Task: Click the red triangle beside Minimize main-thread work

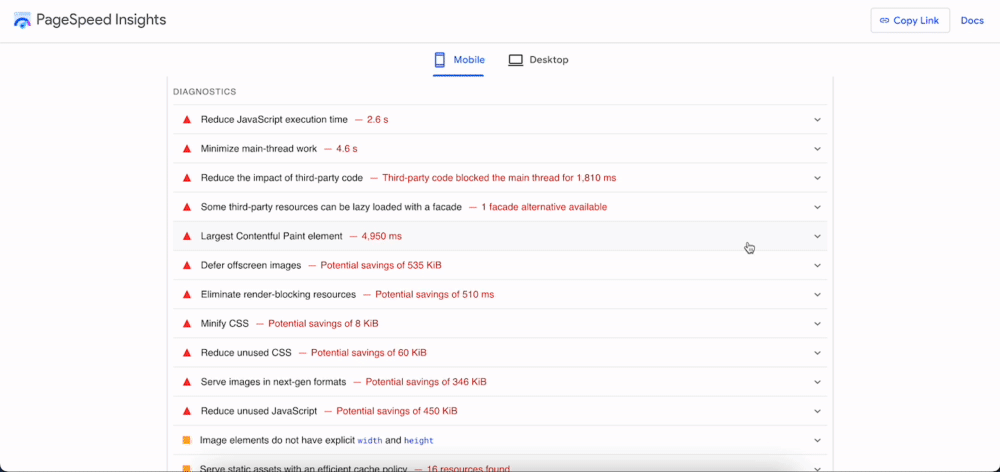Action: coord(186,149)
